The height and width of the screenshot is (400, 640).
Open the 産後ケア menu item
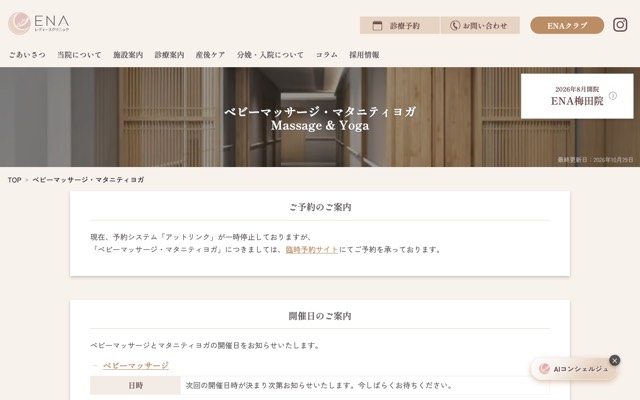210,55
